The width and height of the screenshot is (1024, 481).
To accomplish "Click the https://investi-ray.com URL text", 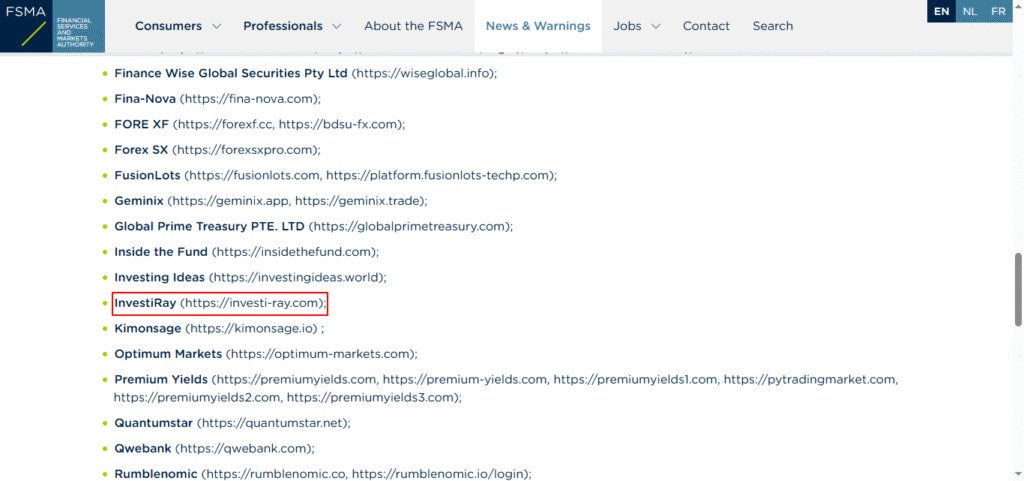I will click(x=253, y=303).
